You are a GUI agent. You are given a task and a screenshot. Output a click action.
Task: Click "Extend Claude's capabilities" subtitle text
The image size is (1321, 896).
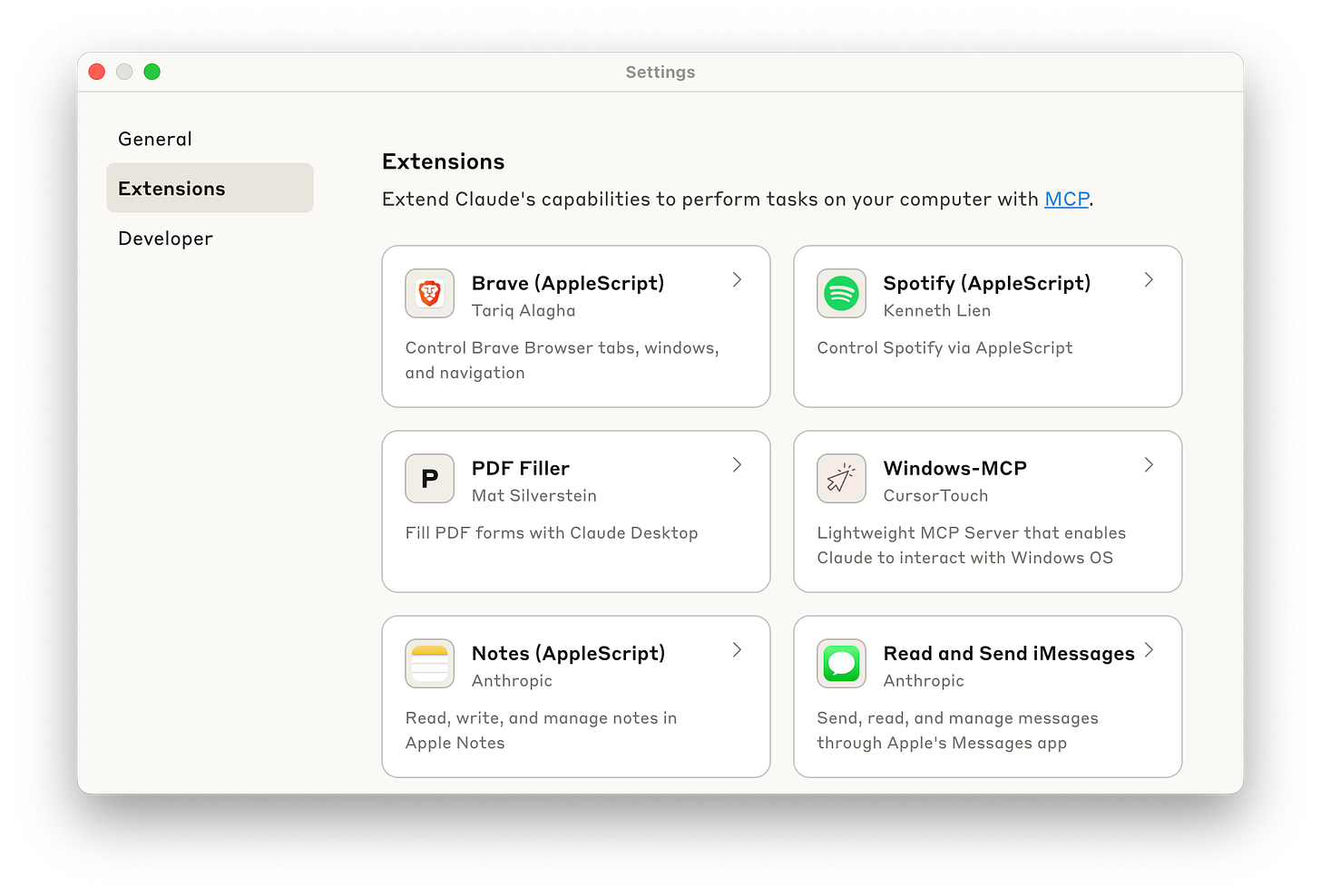(x=738, y=200)
